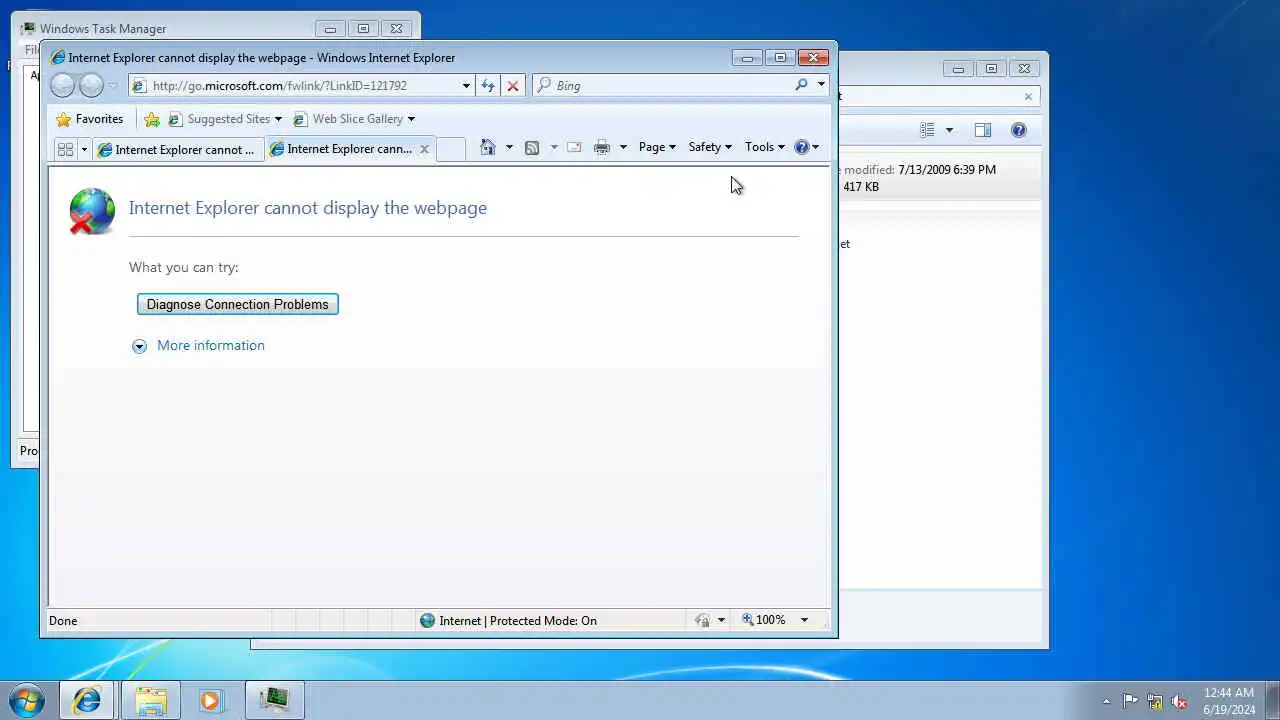
Task: Open the Windows Start button
Action: (26, 700)
